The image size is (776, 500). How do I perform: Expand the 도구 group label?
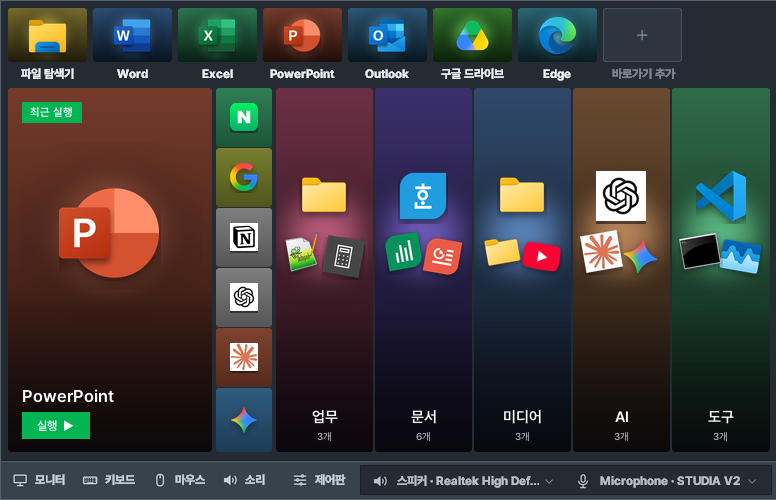point(721,417)
